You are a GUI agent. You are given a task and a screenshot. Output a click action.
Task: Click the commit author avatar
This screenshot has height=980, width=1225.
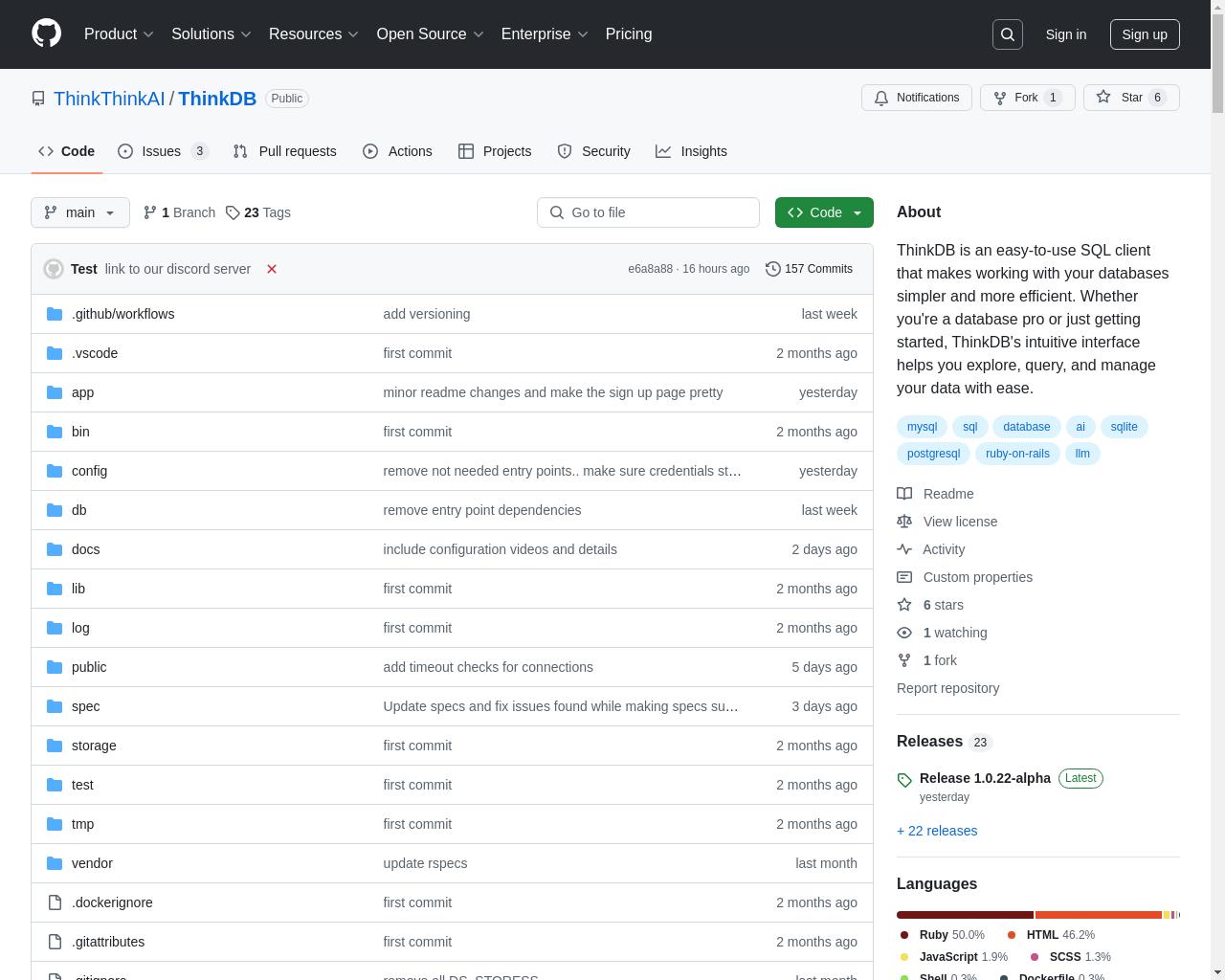54,269
